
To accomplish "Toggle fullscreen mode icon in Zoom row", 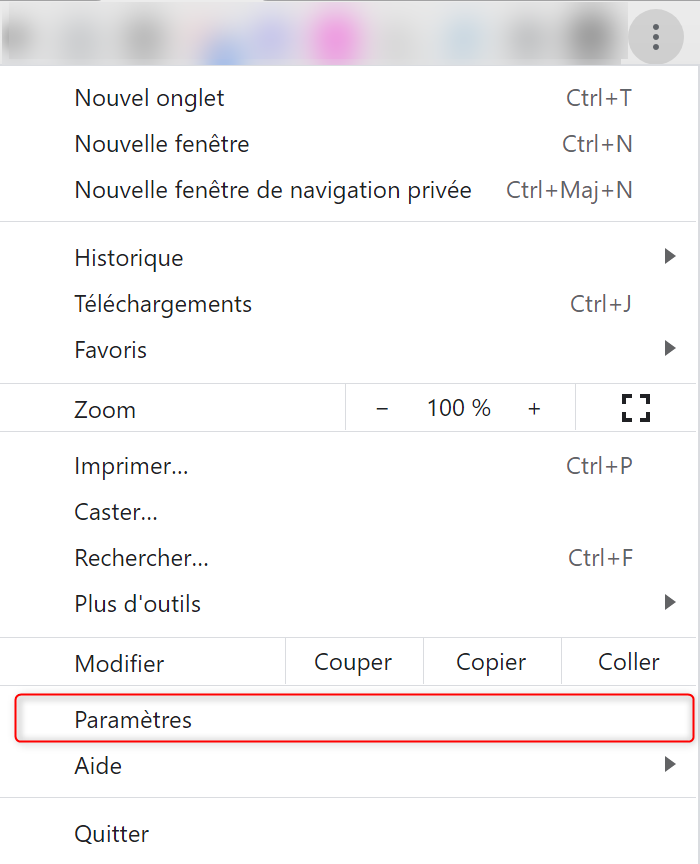I will coord(636,408).
